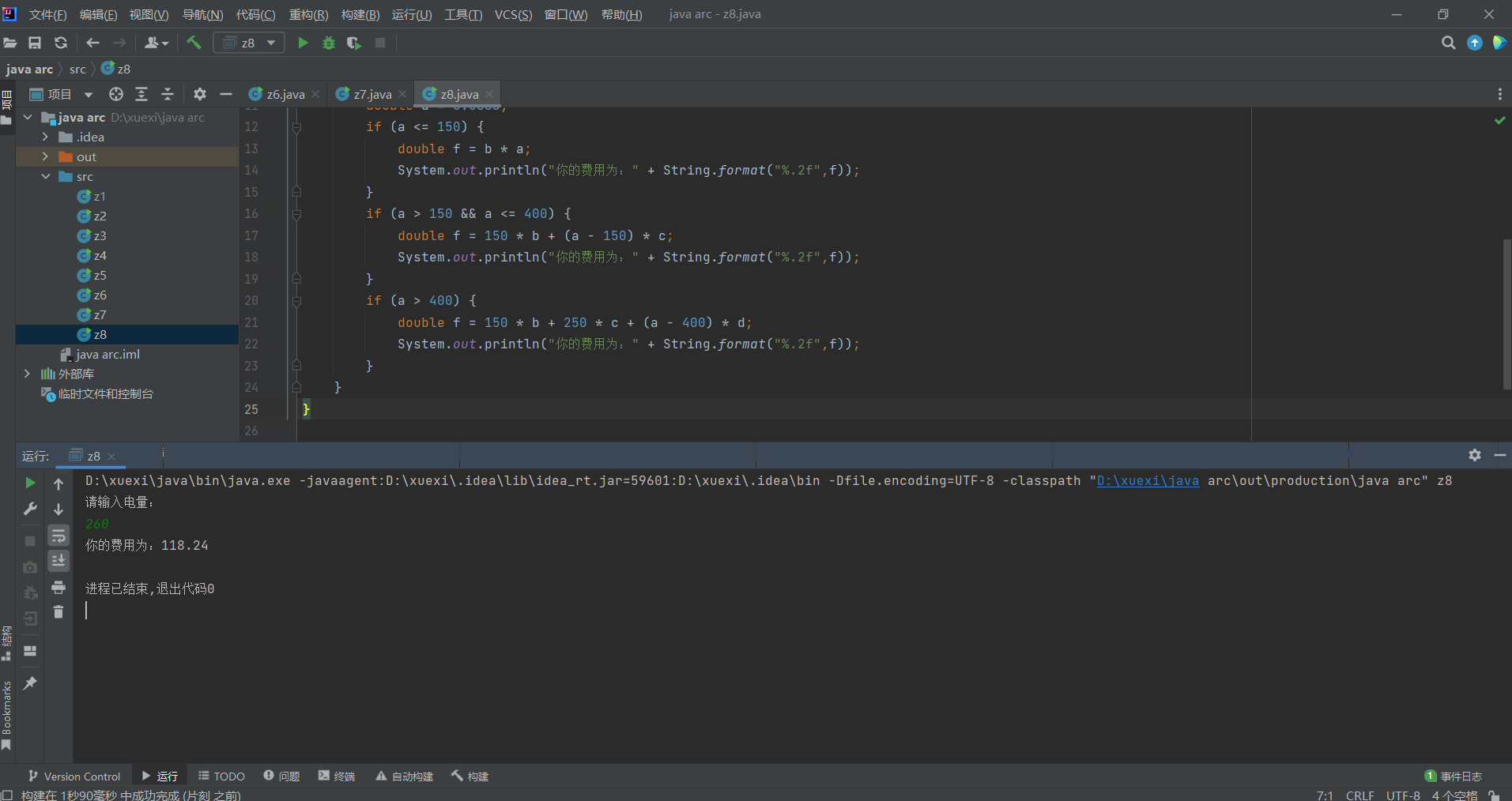1512x801 pixels.
Task: Click the down arrow in the run console
Action: click(58, 510)
